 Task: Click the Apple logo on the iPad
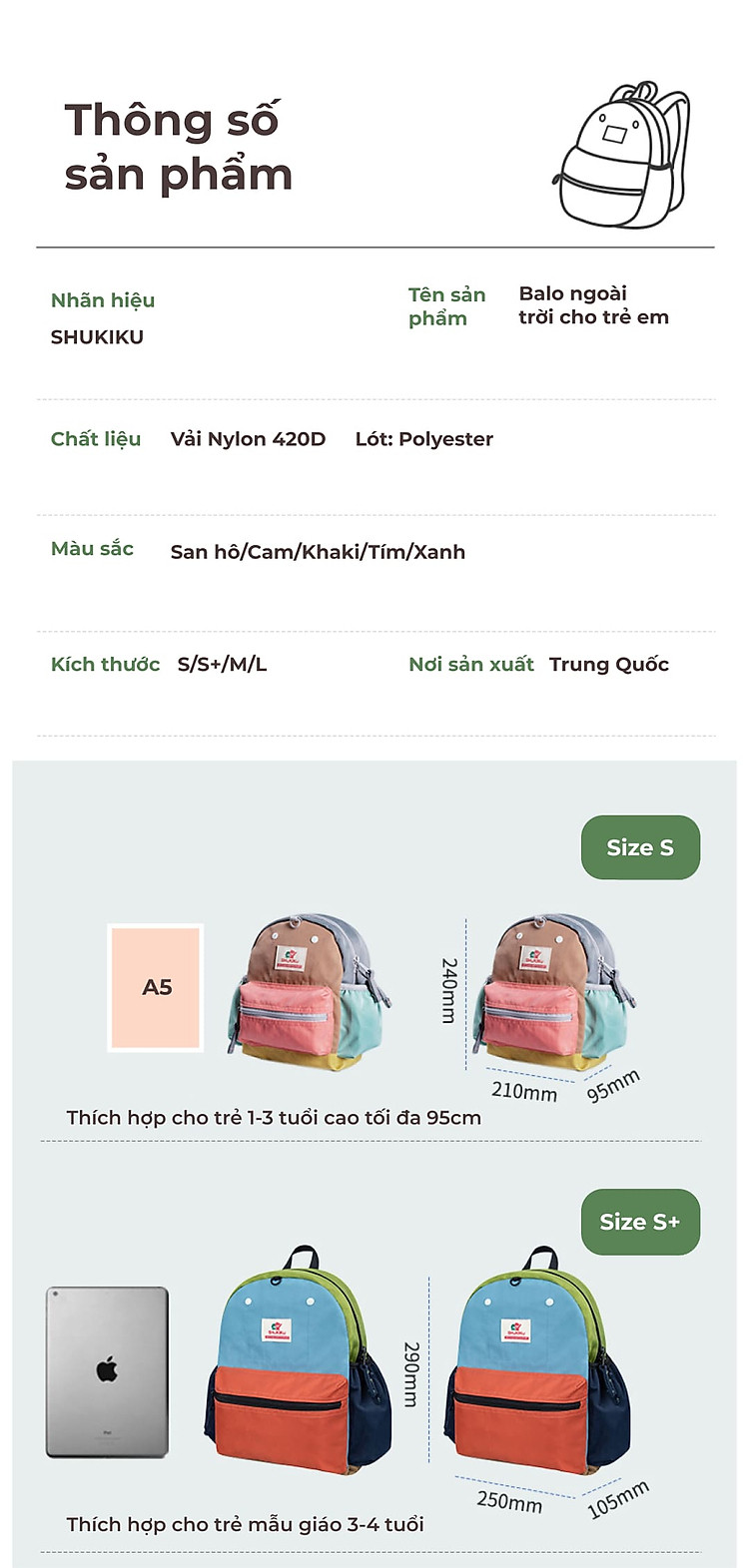(107, 1369)
